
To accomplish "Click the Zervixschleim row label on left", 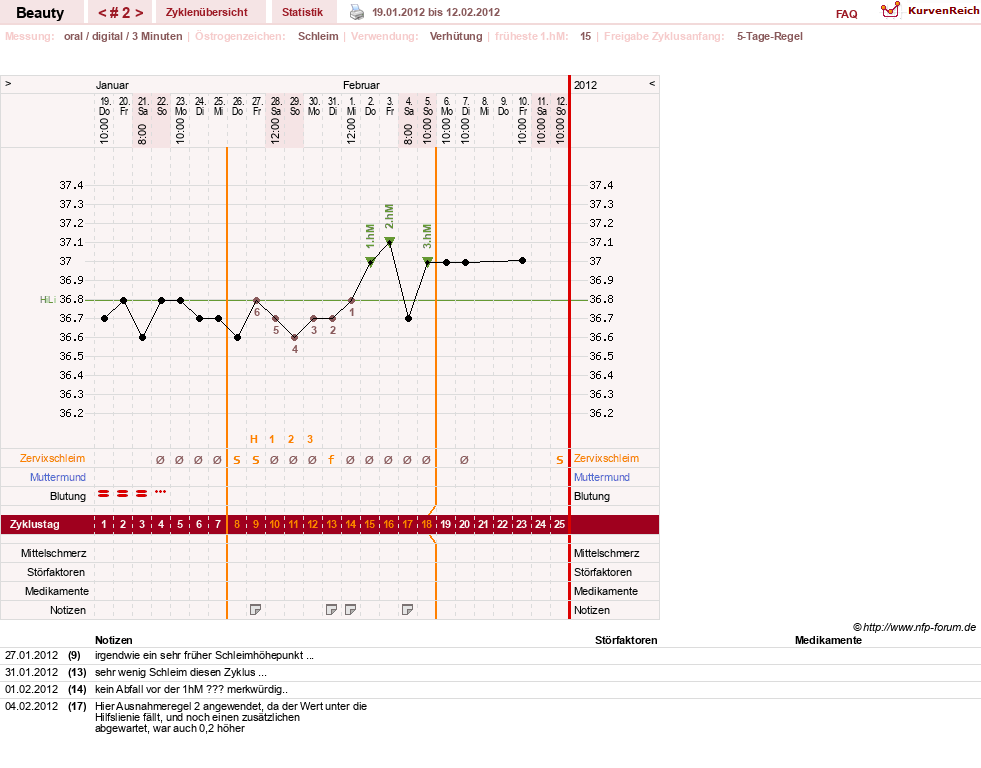I will pos(52,458).
